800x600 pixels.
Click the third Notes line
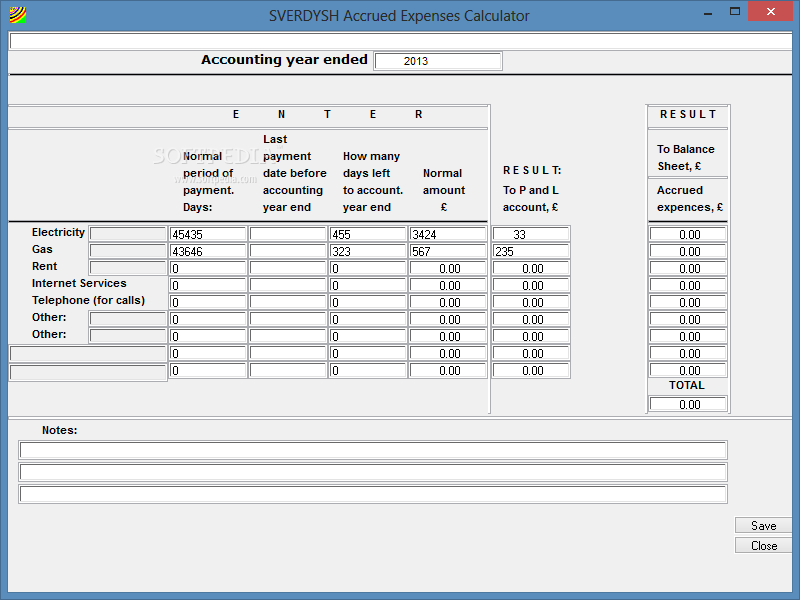click(x=373, y=494)
